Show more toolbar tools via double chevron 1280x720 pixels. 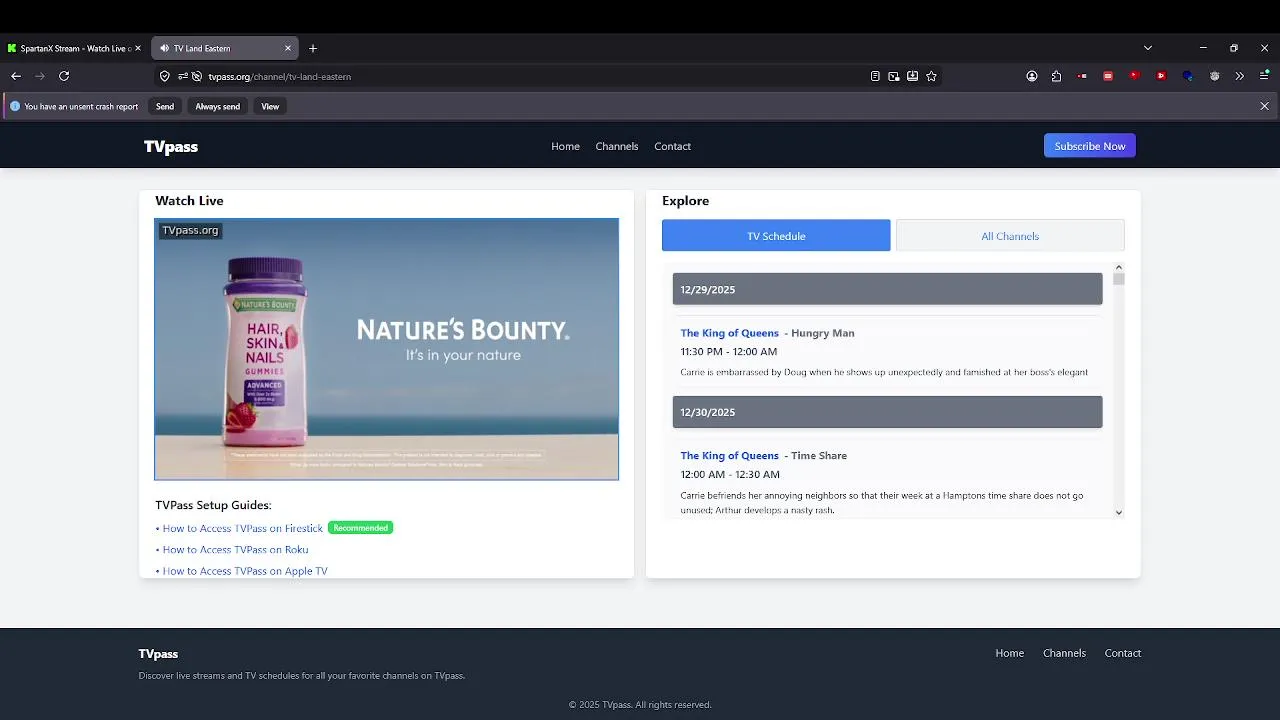point(1240,76)
